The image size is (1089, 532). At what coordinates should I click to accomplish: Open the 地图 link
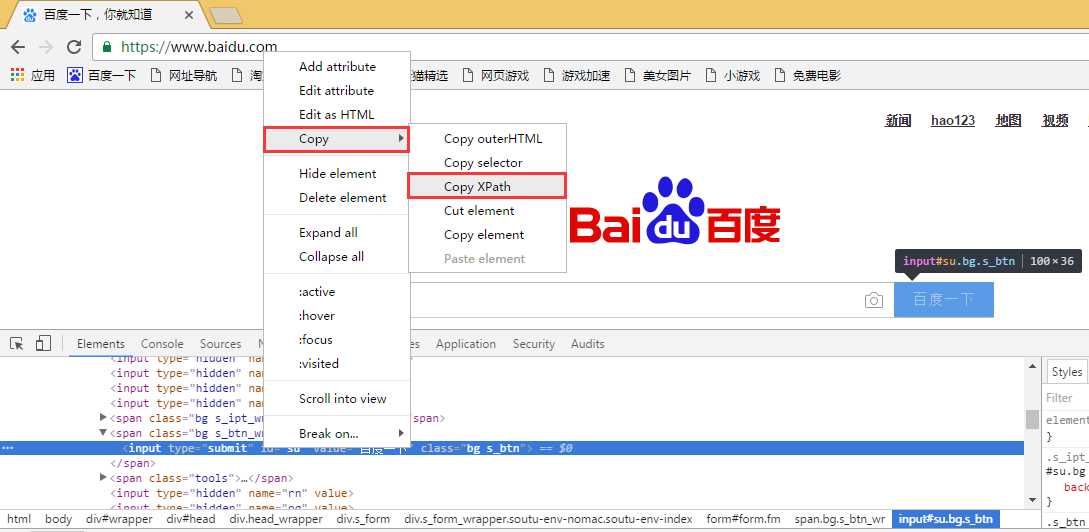tap(1008, 120)
